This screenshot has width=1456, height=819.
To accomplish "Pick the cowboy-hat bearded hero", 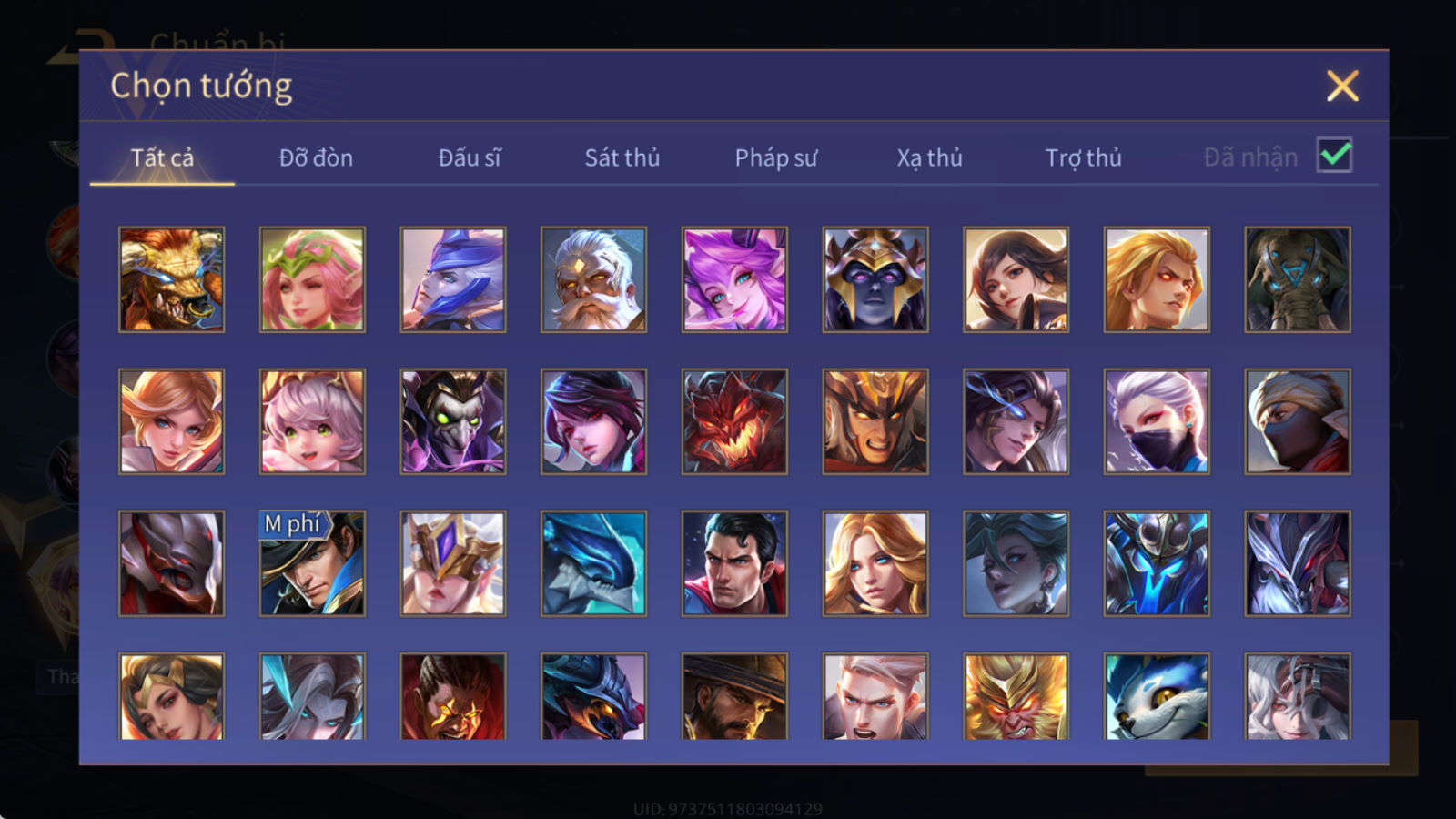I will (x=734, y=695).
